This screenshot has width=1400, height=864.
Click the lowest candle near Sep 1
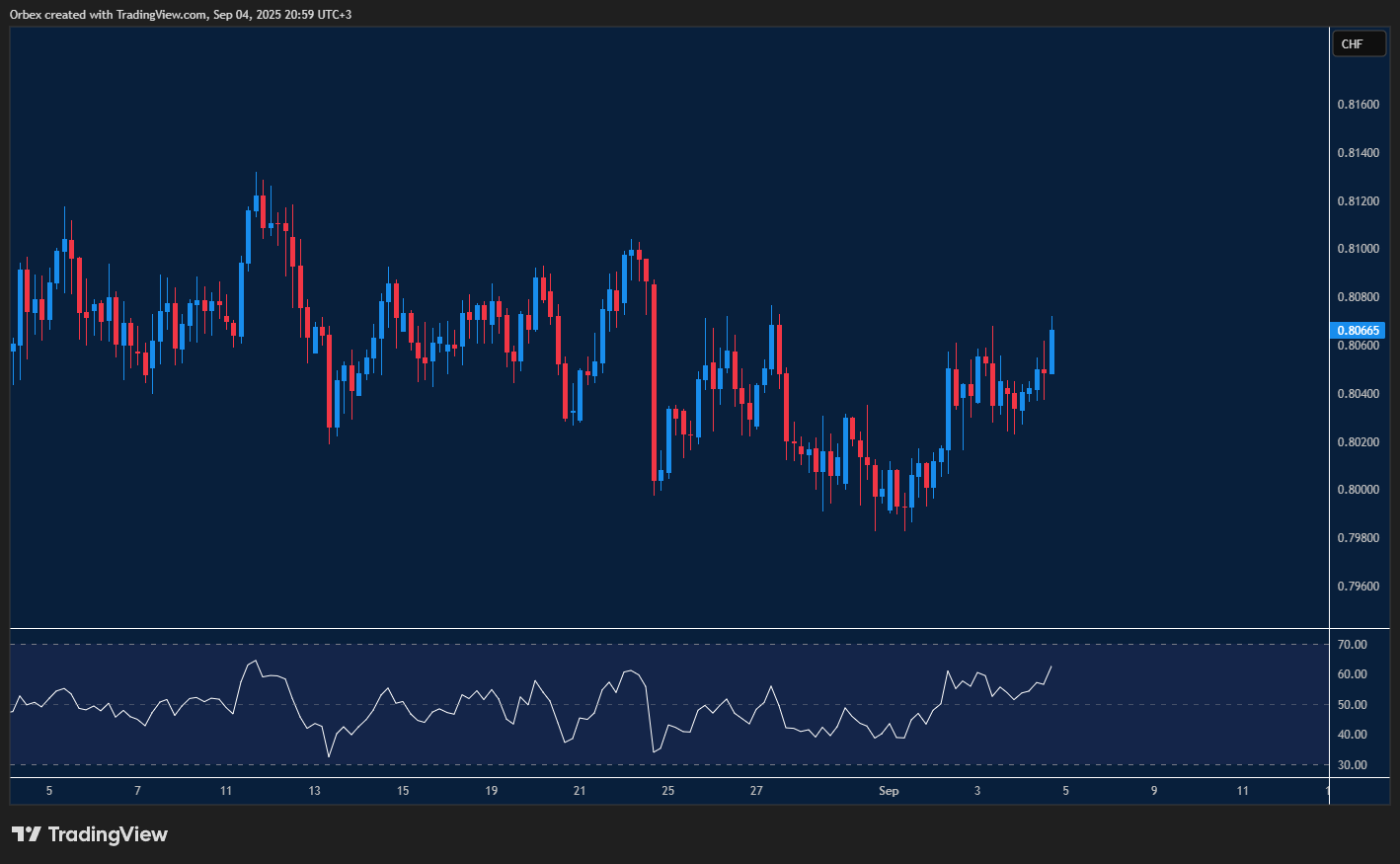(904, 504)
